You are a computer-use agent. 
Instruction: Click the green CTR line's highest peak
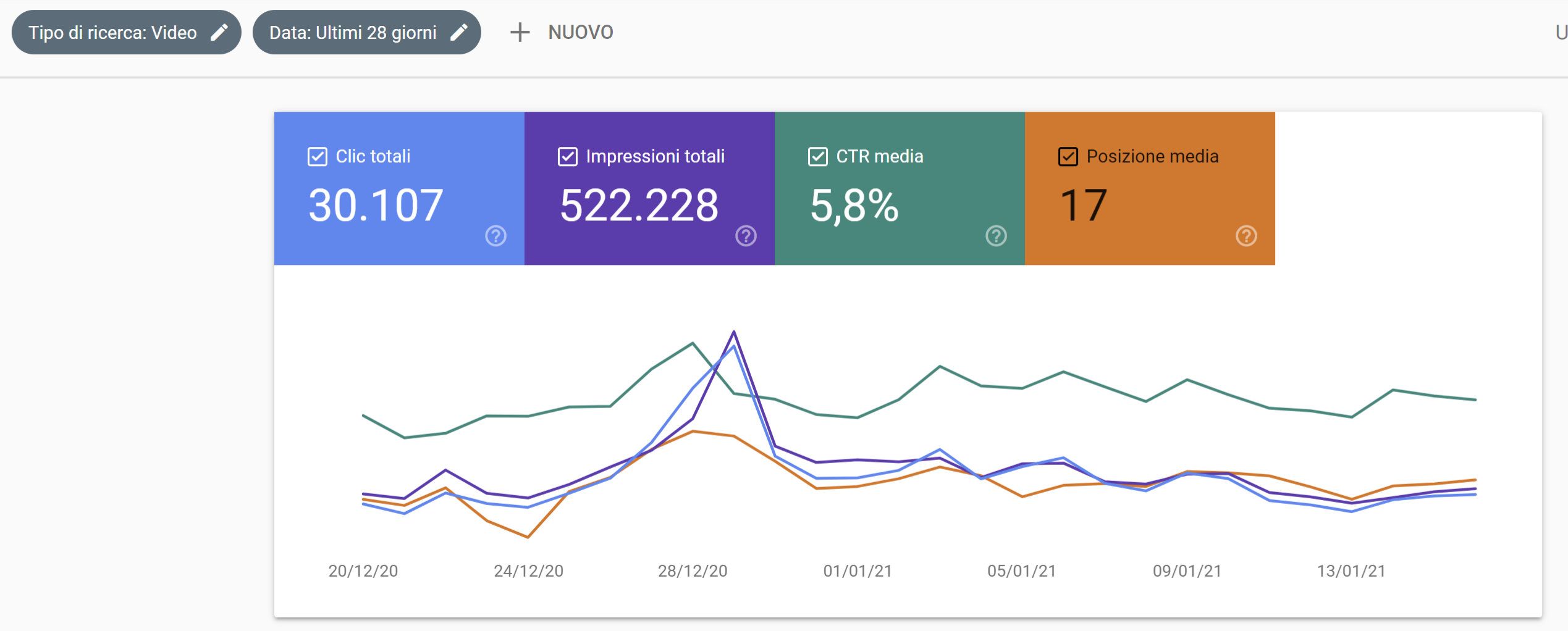(693, 343)
